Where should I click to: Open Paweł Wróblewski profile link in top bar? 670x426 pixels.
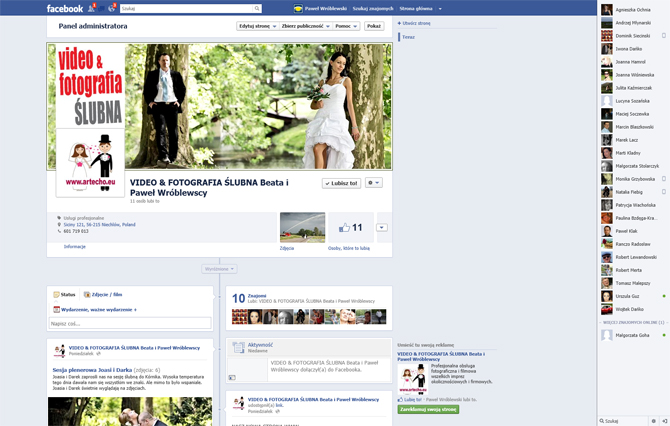coord(326,9)
